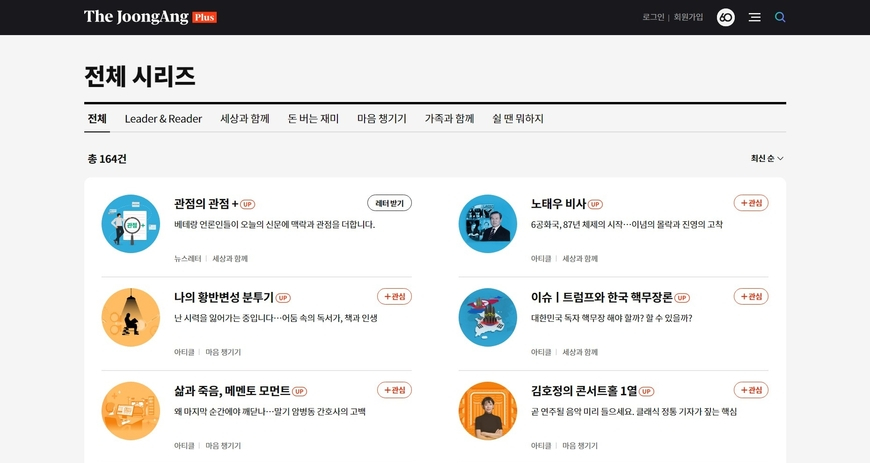Screen dimensions: 870x463
Task: Click 마음 챙기기 tag under 김호정의 콘서트홀 1열
Action: click(x=580, y=446)
